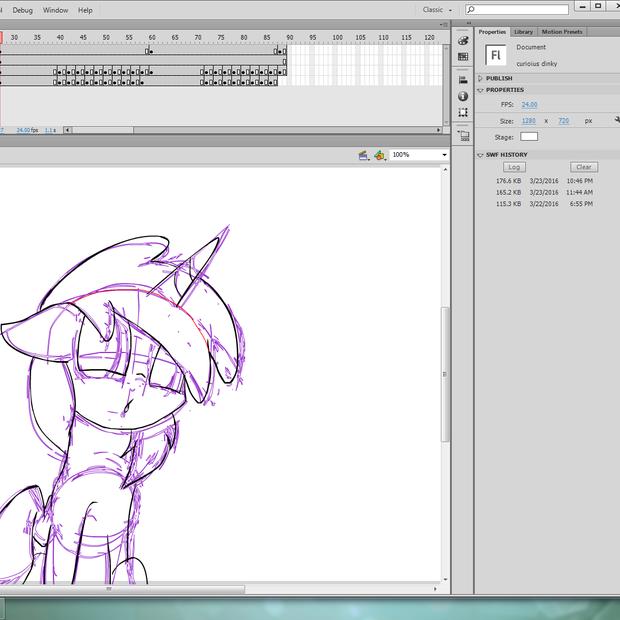Click frame 60 on the timeline ruler

point(152,38)
